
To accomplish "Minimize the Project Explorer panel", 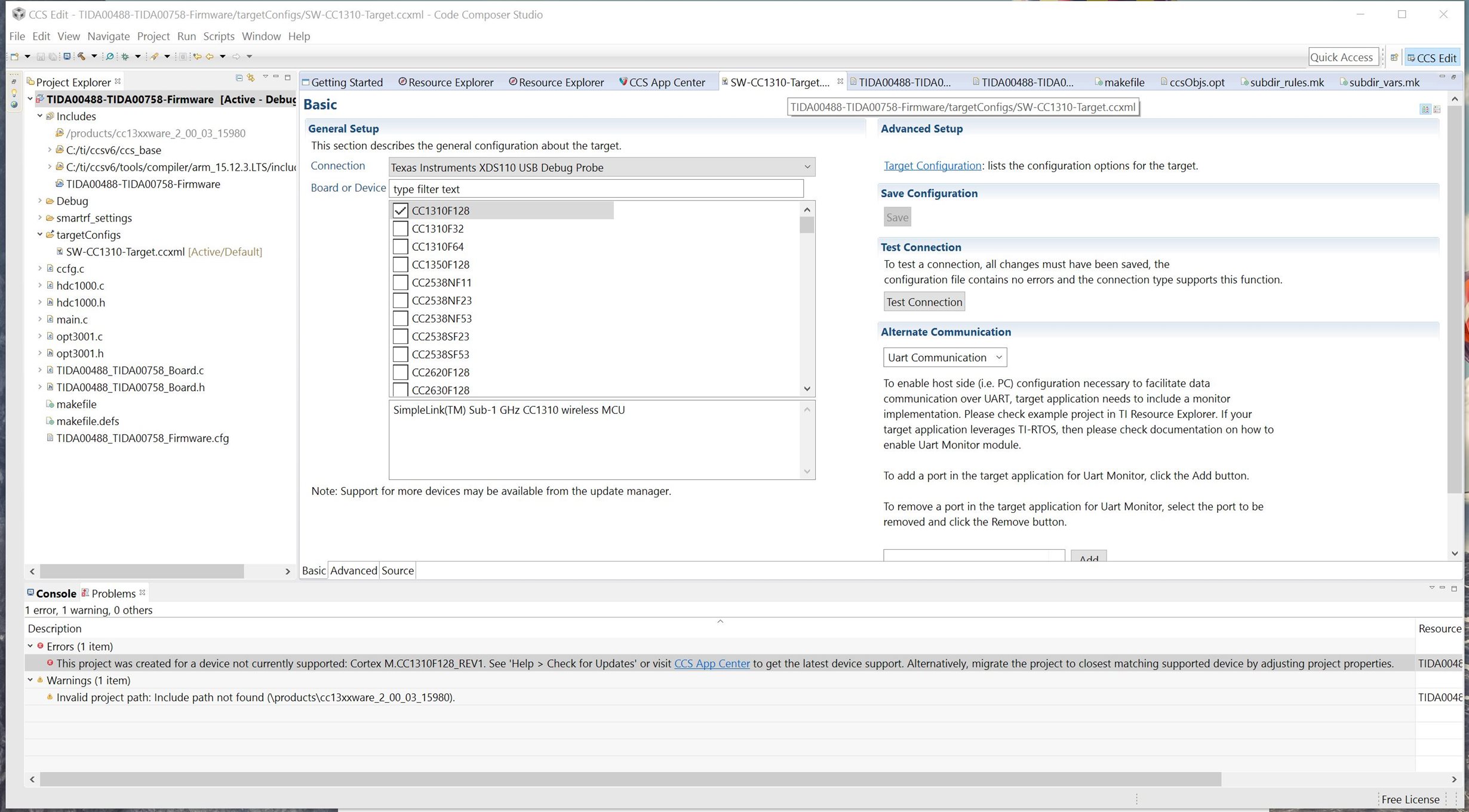I will pyautogui.click(x=276, y=77).
